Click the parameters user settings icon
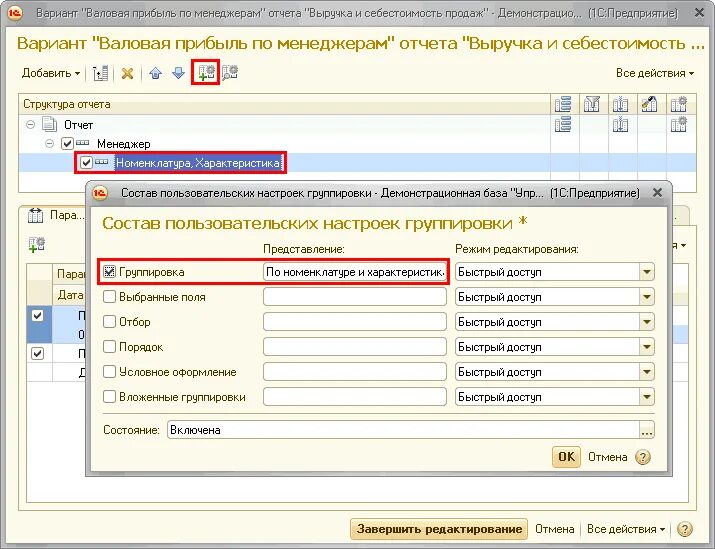This screenshot has width=715, height=549. pyautogui.click(x=36, y=244)
